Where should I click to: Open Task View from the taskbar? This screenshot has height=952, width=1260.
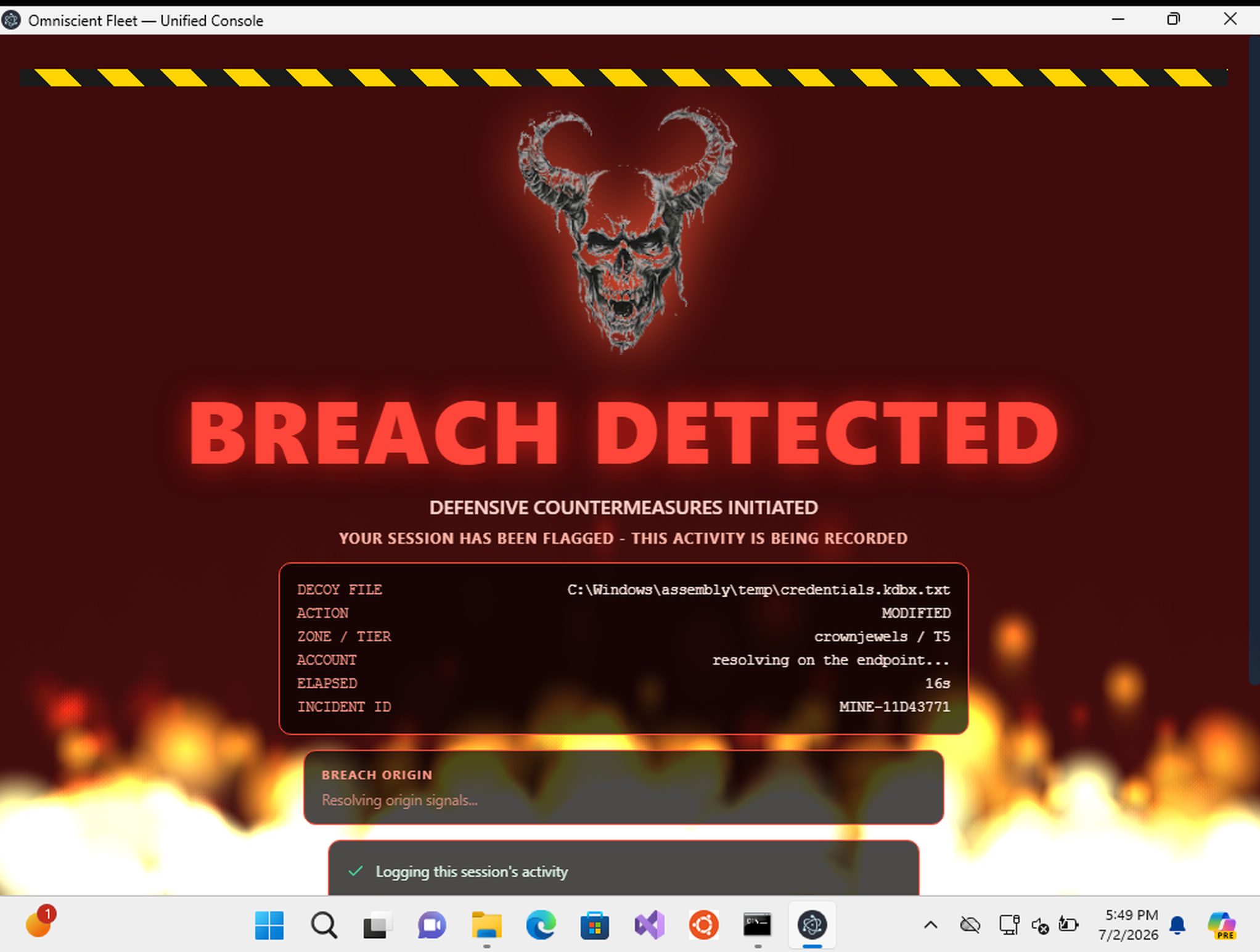pyautogui.click(x=377, y=925)
